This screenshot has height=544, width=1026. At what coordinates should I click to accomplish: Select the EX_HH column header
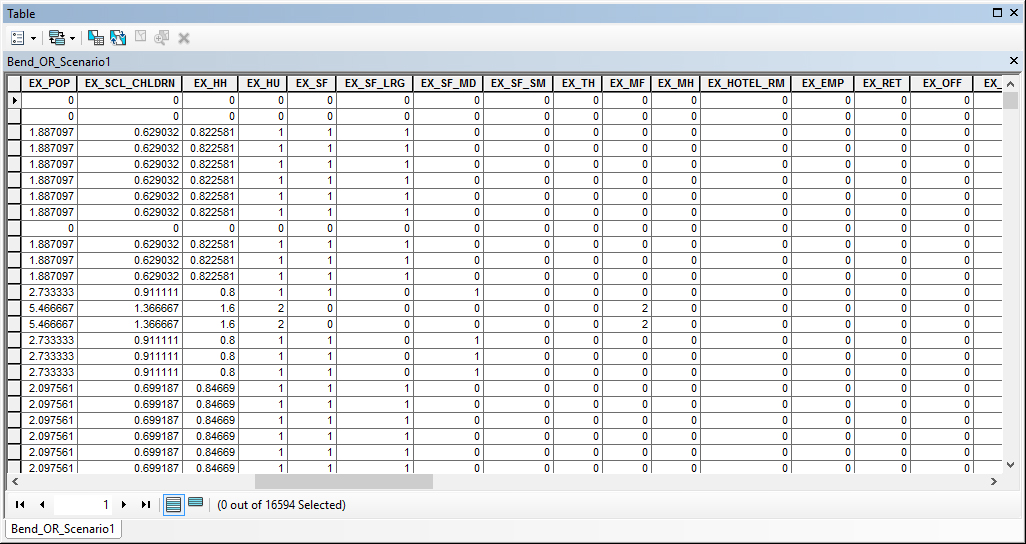[x=211, y=83]
